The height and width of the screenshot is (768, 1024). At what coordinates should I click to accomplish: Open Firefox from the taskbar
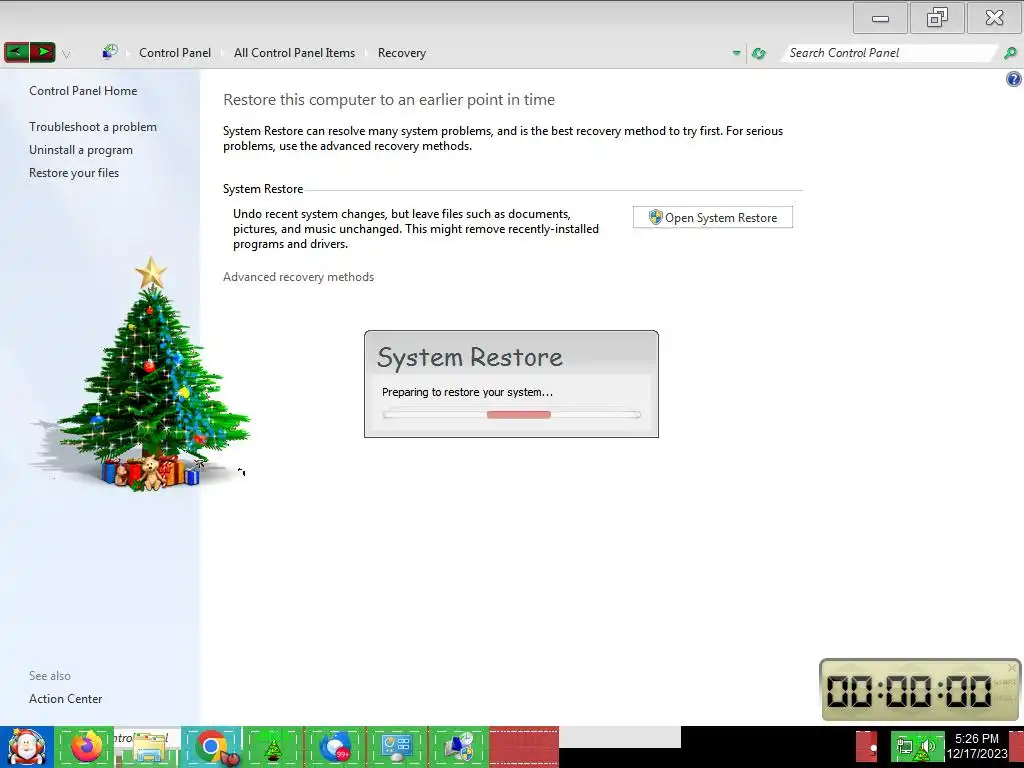tap(86, 747)
